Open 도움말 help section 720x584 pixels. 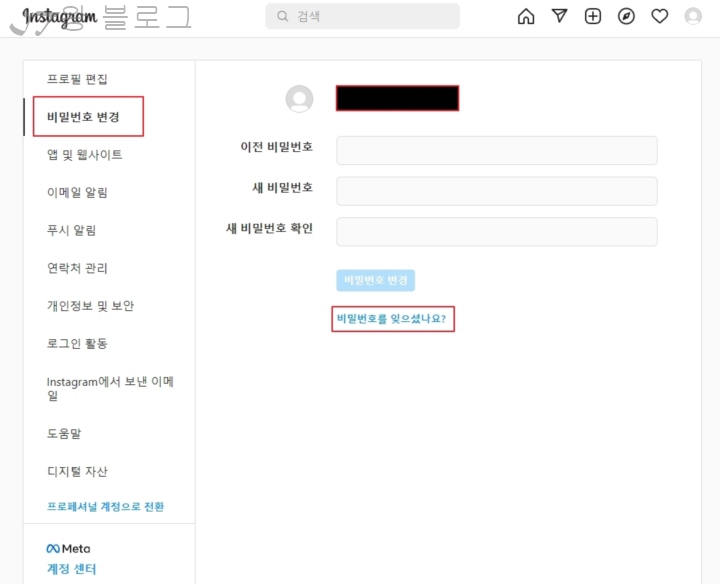click(x=64, y=433)
